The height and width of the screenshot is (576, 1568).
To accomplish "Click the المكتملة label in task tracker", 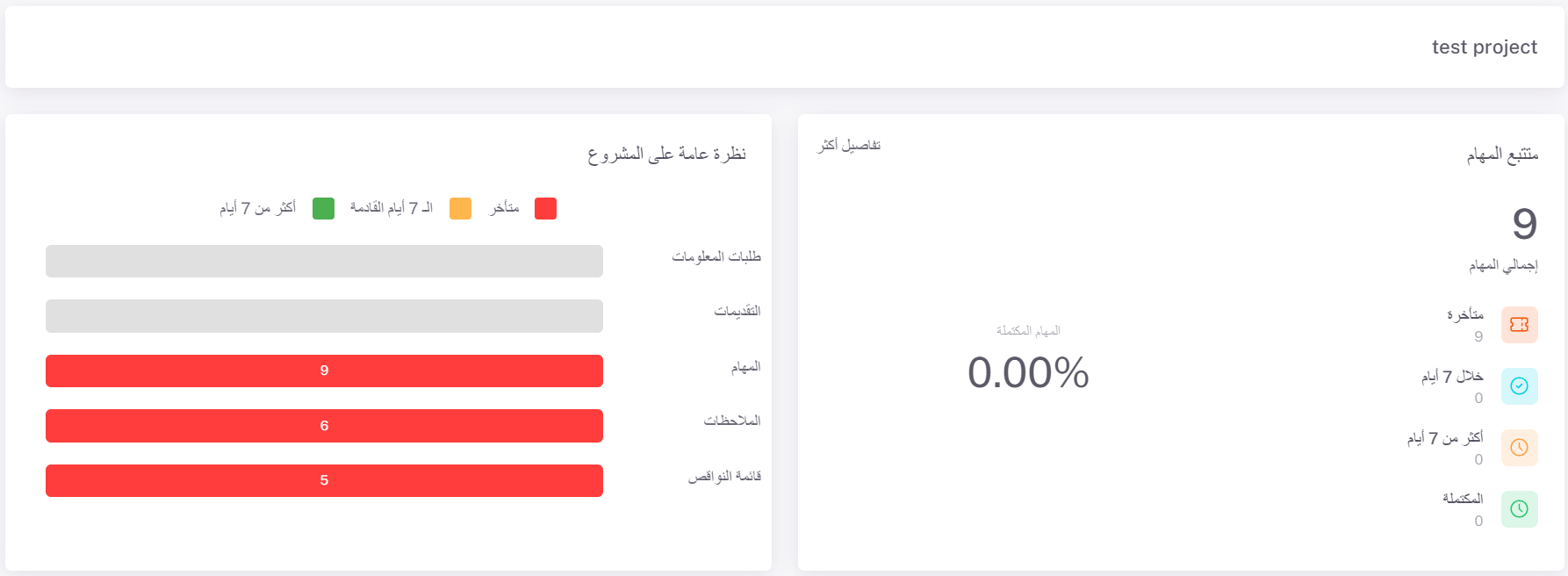I will (x=1462, y=499).
